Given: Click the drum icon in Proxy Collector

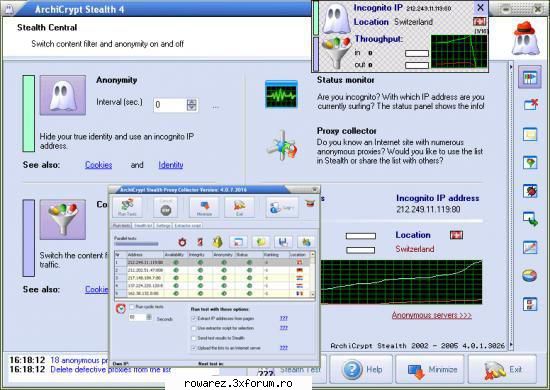Looking at the screenshot, I should [310, 203].
